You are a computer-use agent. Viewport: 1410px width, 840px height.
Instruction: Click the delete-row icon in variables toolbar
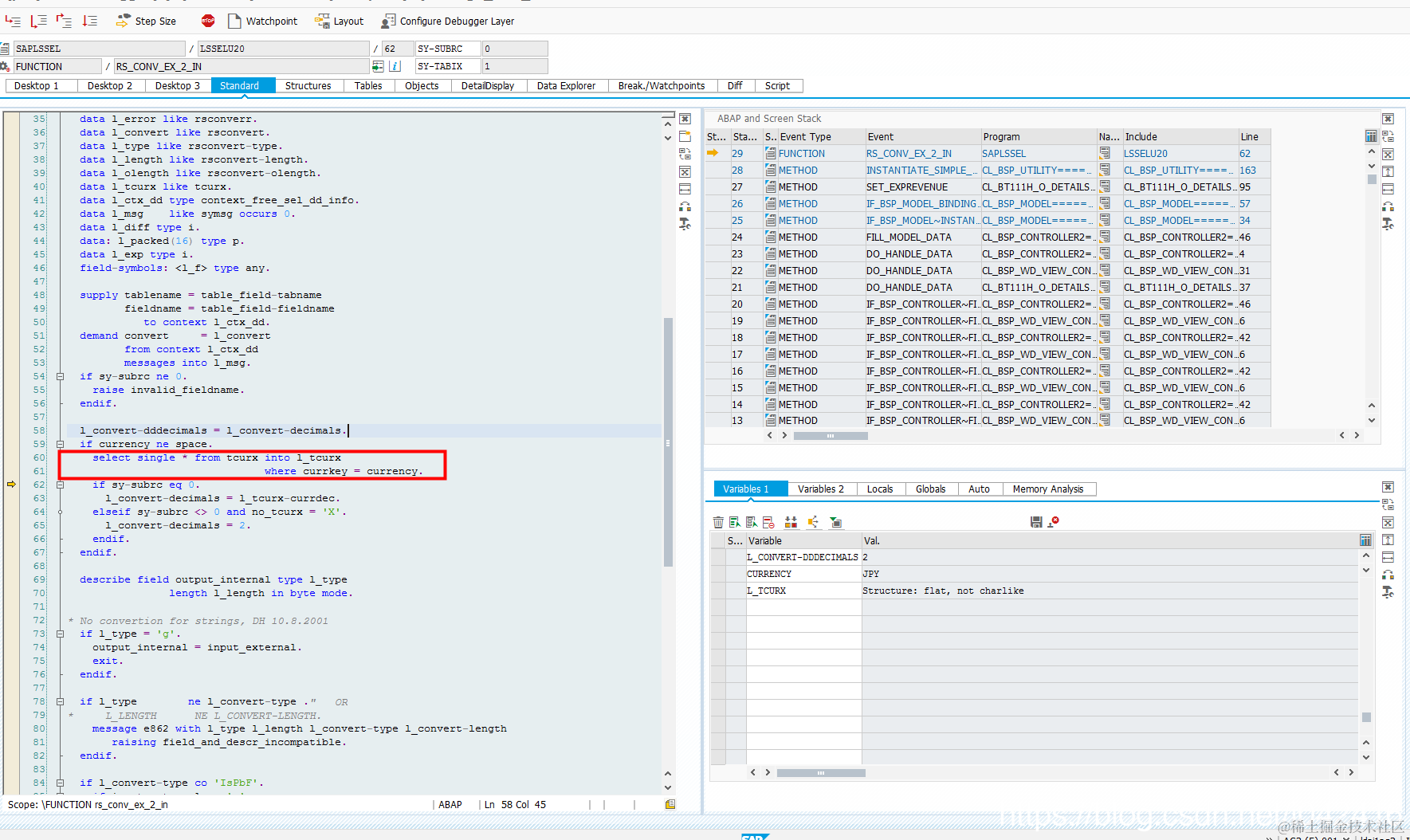click(768, 522)
